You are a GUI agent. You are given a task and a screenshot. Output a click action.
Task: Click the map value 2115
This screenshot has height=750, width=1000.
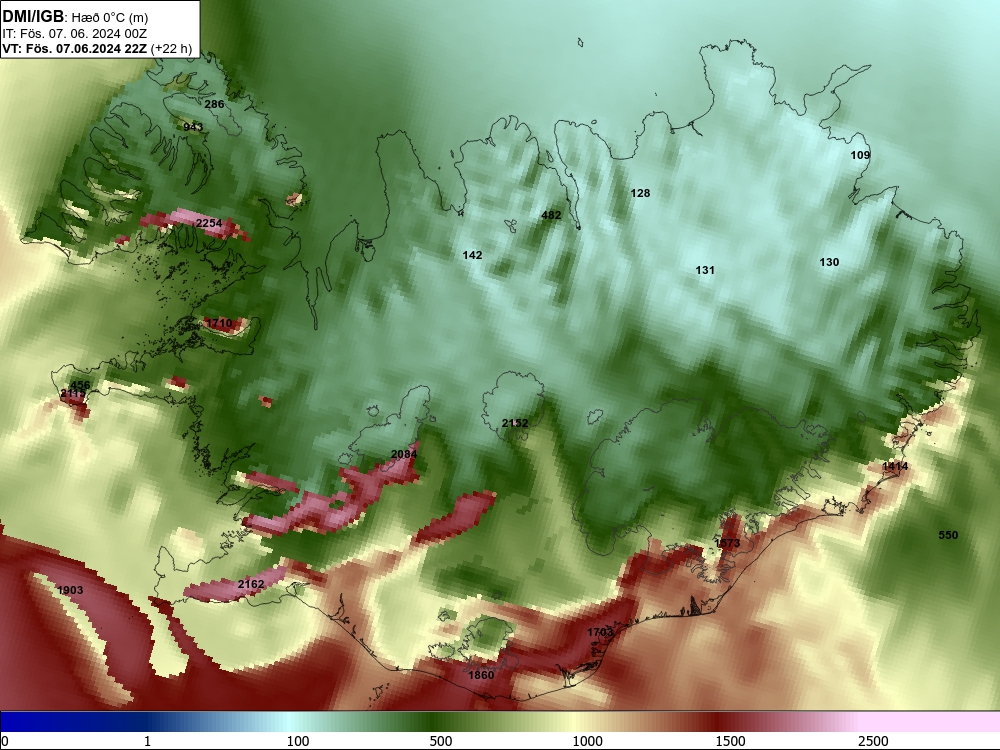tap(73, 394)
